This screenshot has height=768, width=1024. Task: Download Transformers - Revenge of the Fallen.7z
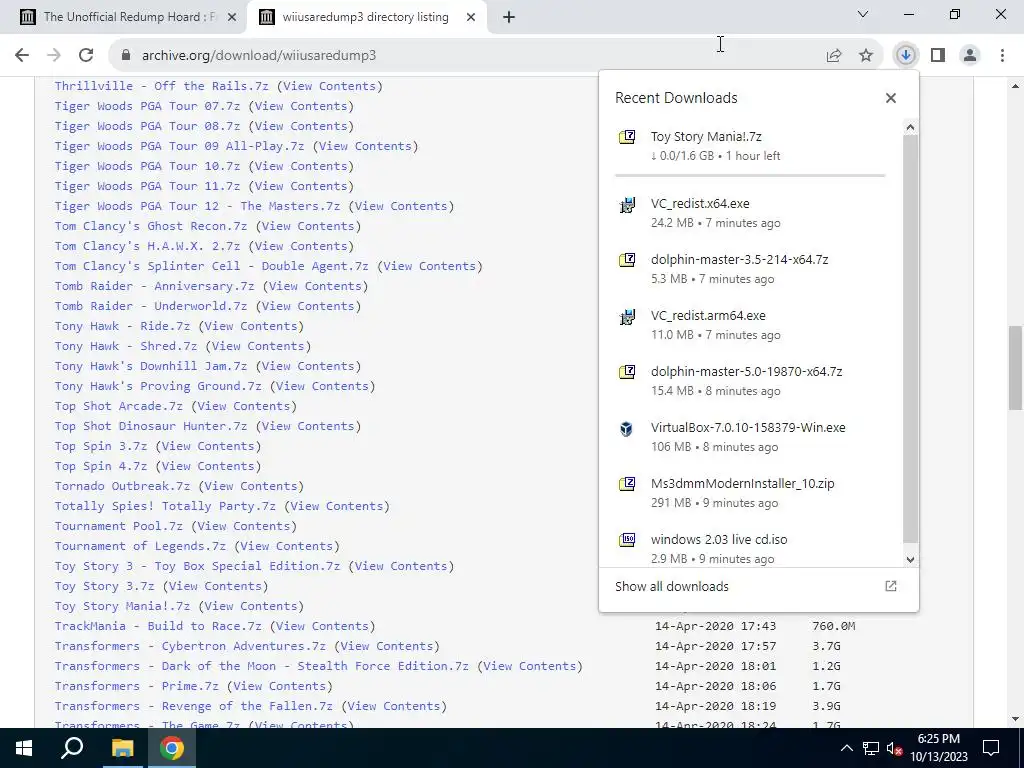point(193,707)
